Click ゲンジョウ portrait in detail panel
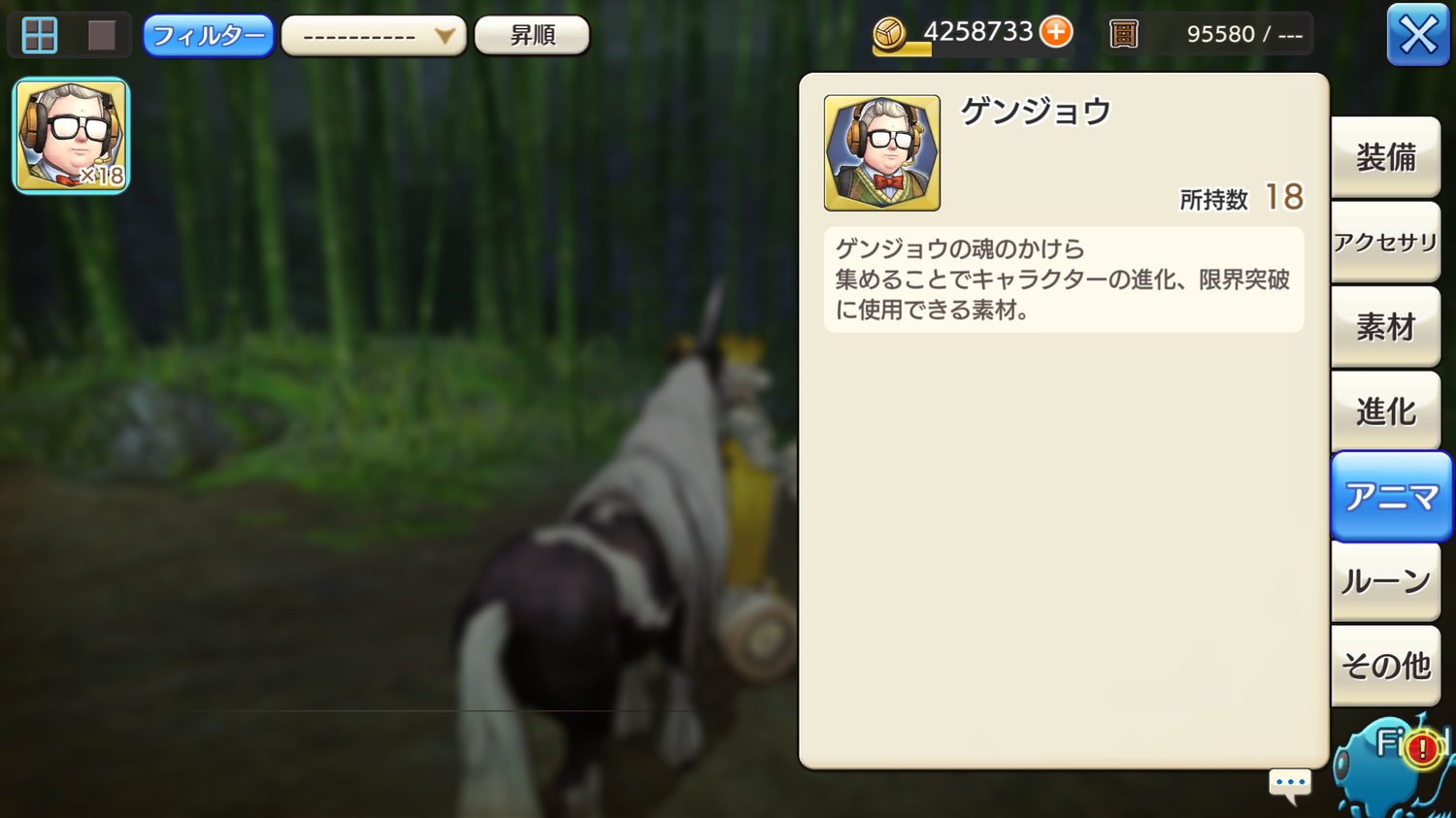This screenshot has width=1456, height=818. 881,152
